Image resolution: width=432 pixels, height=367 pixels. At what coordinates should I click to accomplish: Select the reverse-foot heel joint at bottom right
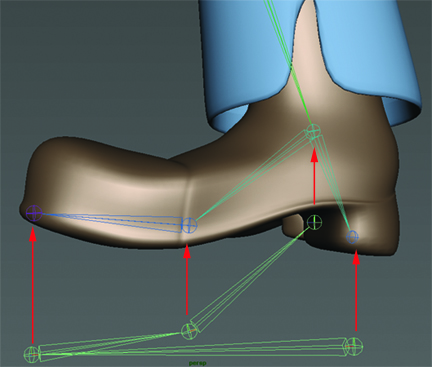tap(354, 346)
